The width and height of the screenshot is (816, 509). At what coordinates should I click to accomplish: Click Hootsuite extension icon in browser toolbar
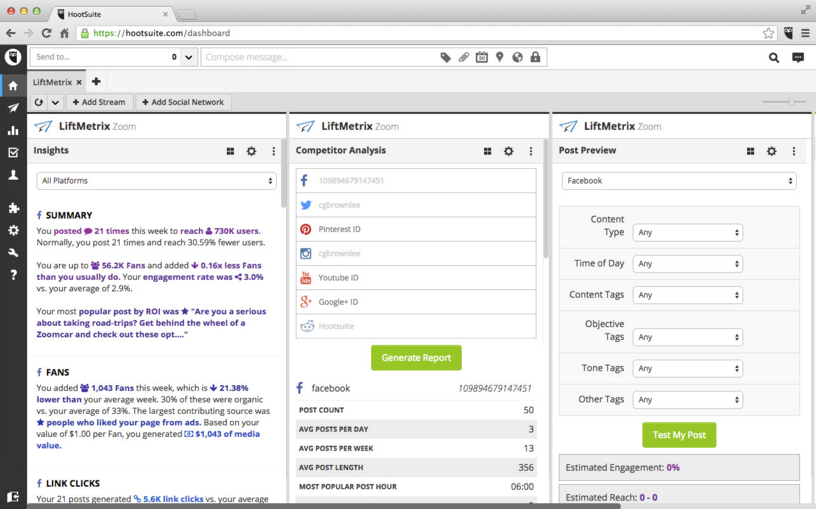(x=788, y=33)
